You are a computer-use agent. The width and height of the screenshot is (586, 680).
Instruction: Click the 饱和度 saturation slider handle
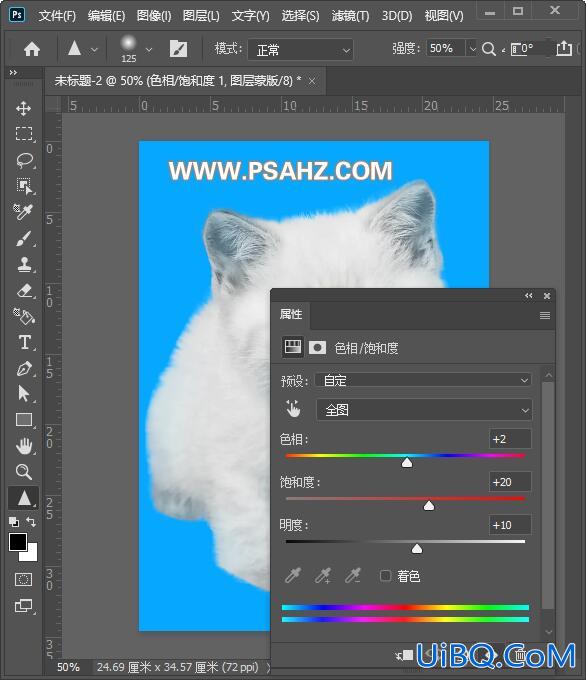429,506
